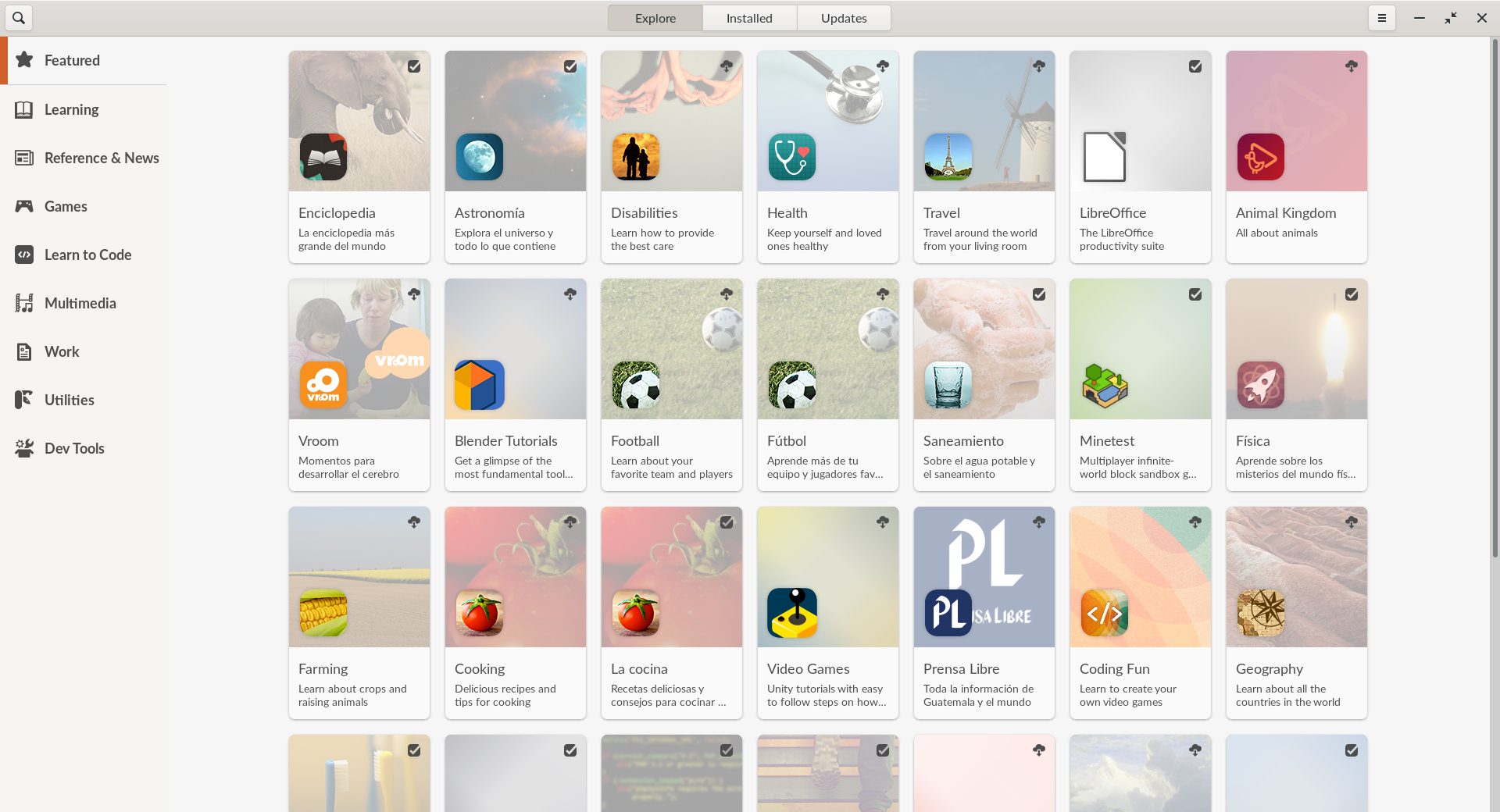The height and width of the screenshot is (812, 1500).
Task: Click installed checkmark on Saneamiento card
Action: pos(1039,294)
